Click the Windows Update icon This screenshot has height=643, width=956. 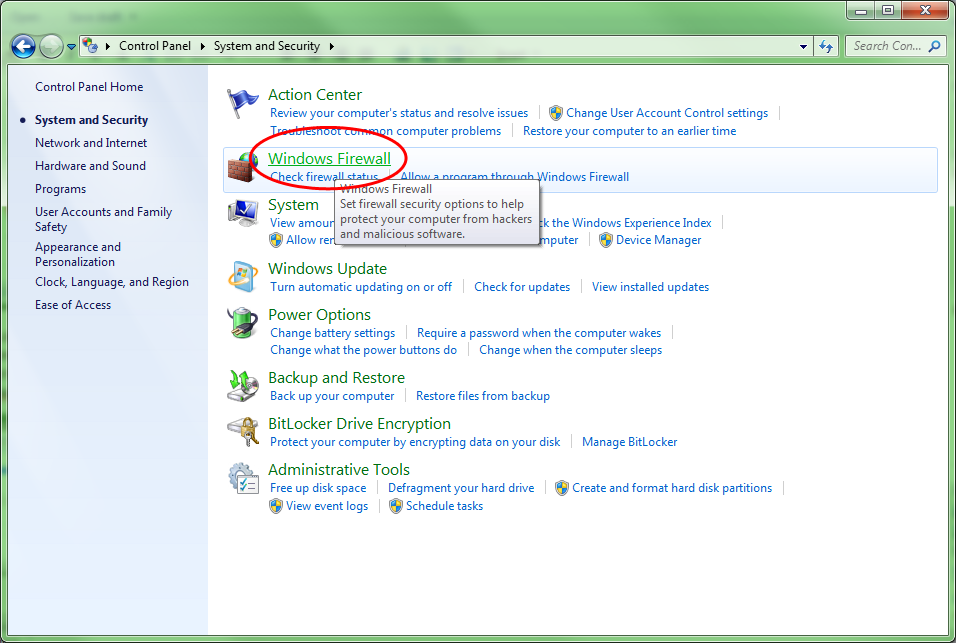point(242,277)
